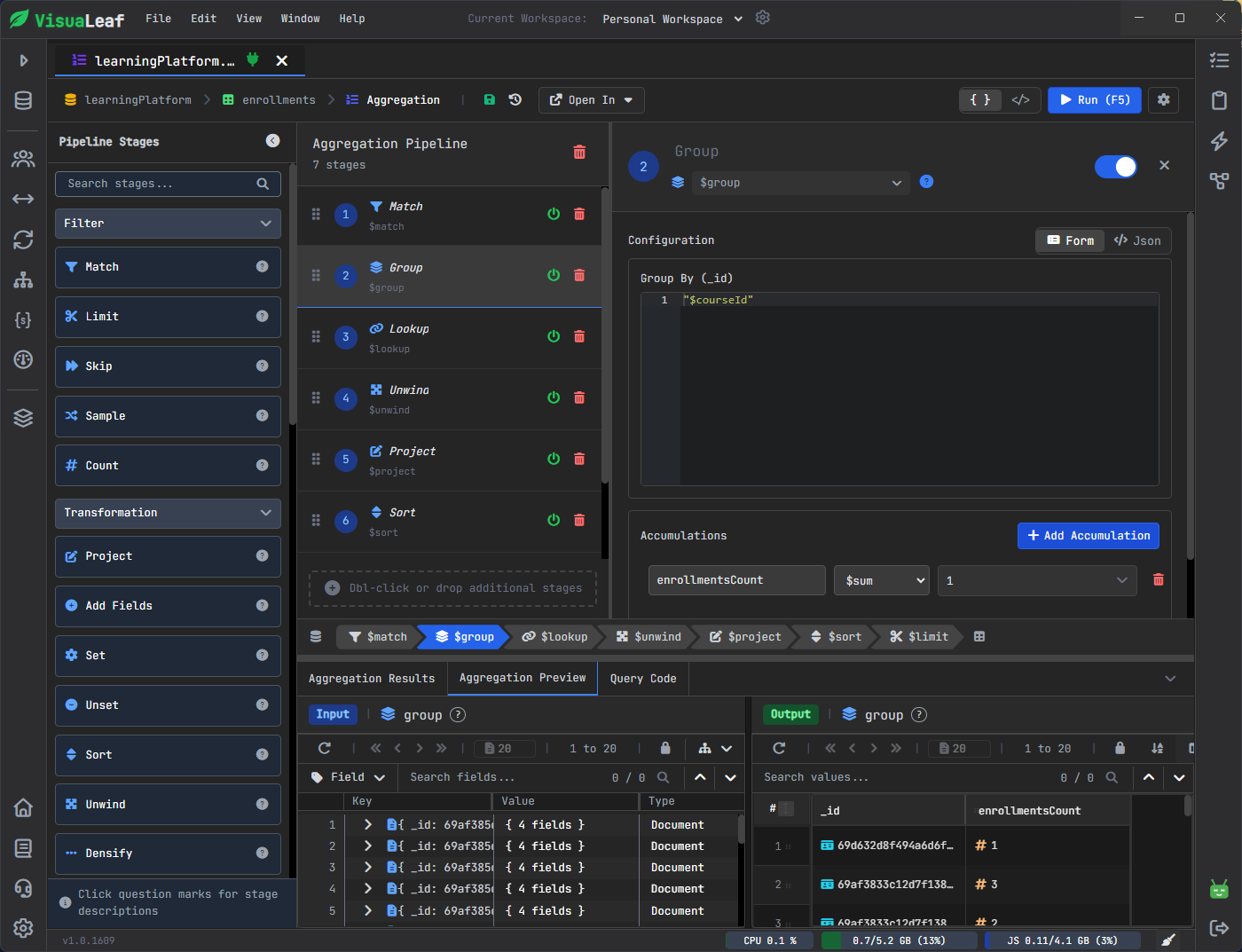This screenshot has height=952, width=1242.
Task: Toggle the Sort stage power button
Action: pos(554,520)
